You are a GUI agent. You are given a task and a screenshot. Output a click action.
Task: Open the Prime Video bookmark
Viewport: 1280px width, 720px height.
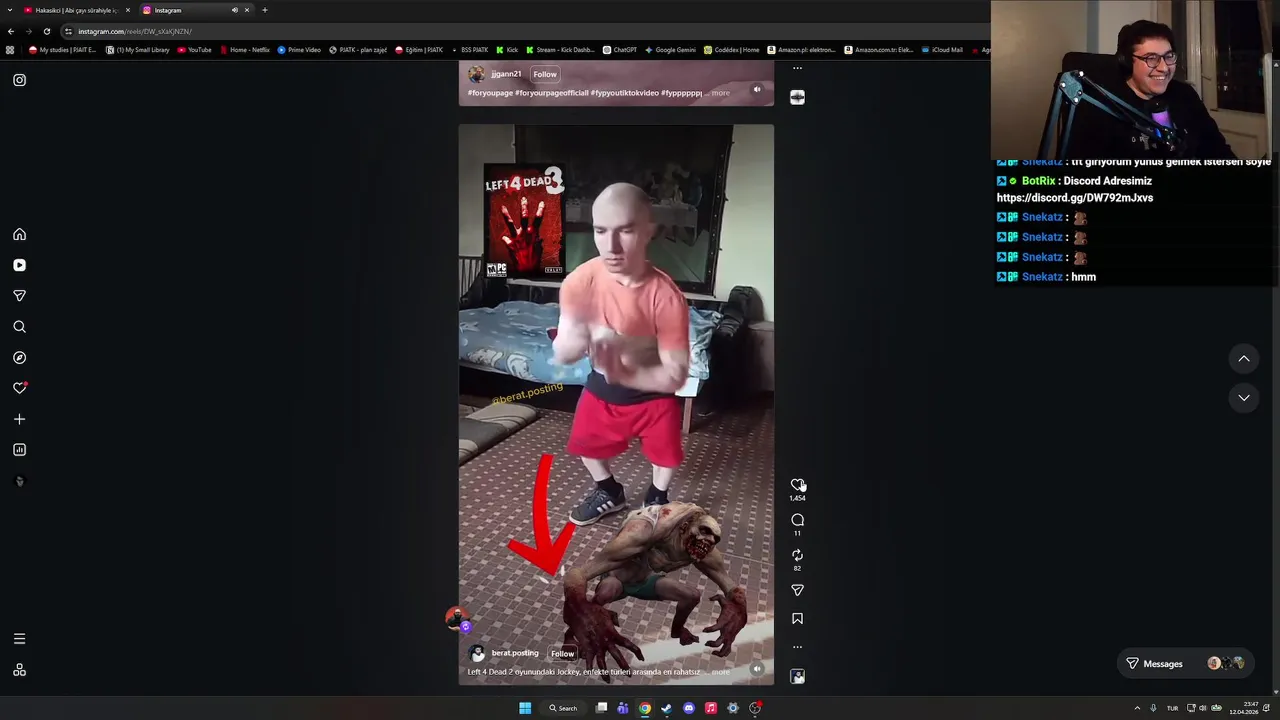pos(299,50)
